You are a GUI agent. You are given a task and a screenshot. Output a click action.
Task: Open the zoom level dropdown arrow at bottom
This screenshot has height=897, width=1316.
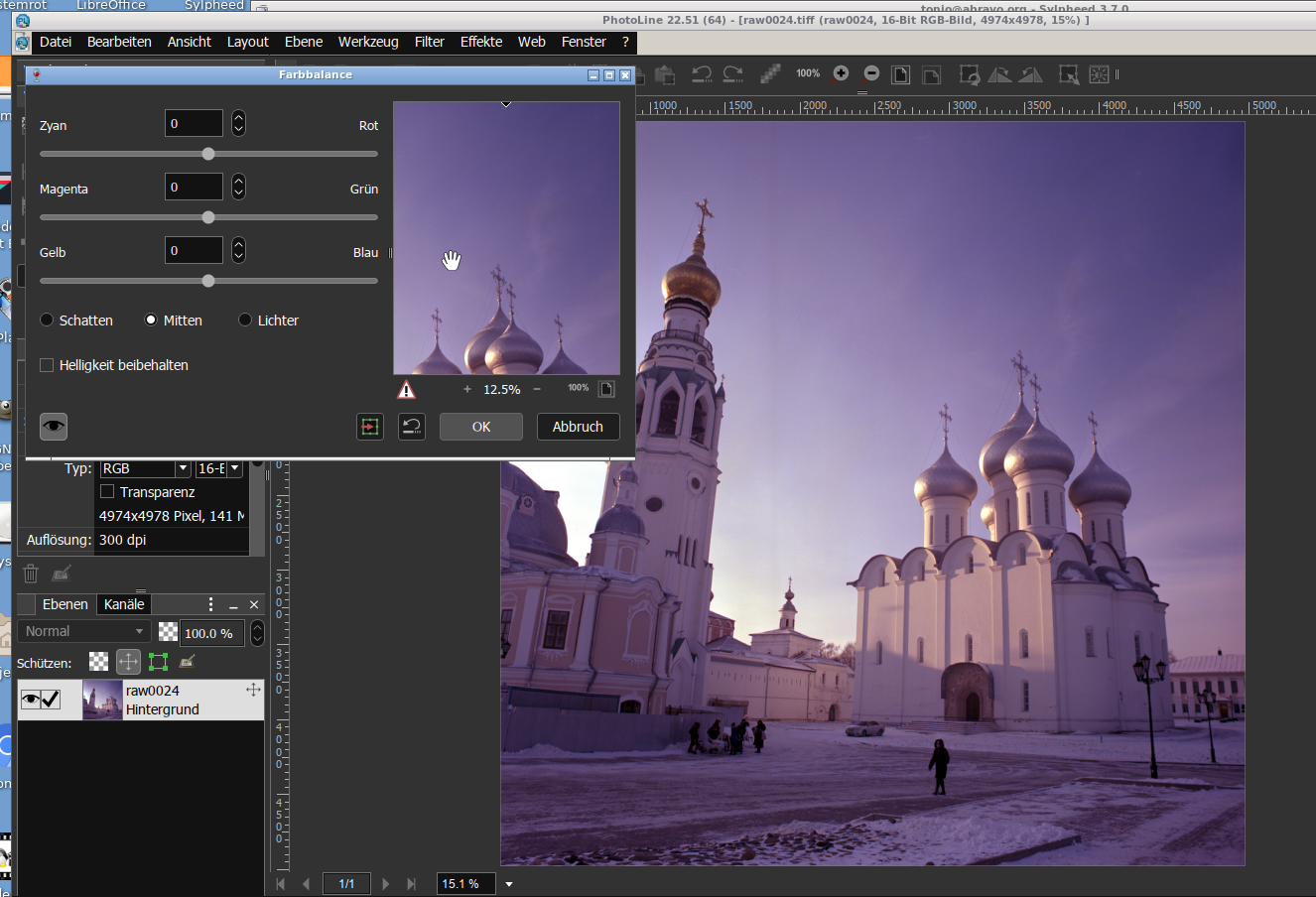coord(509,884)
